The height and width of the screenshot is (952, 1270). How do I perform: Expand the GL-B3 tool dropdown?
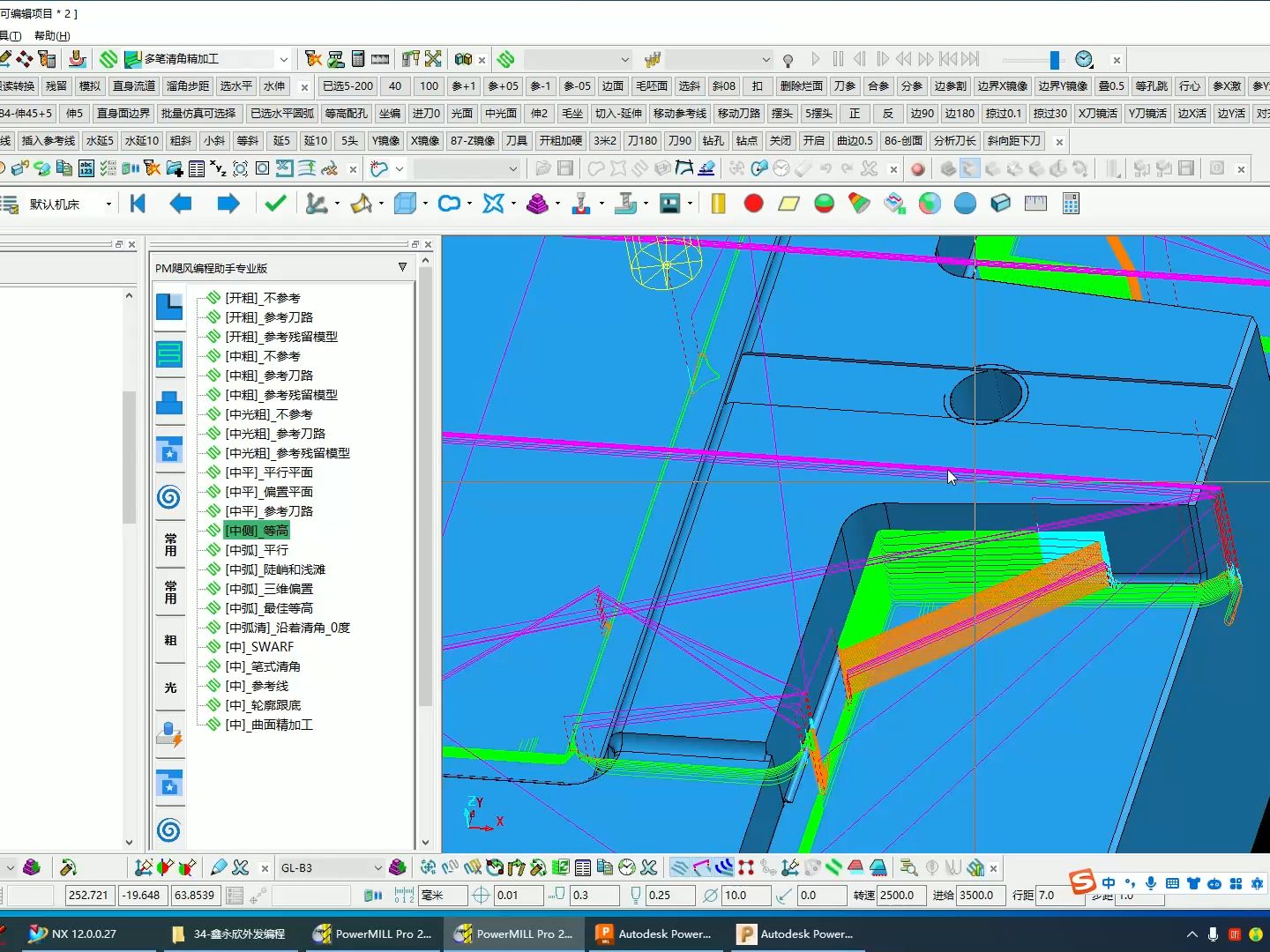[x=377, y=868]
